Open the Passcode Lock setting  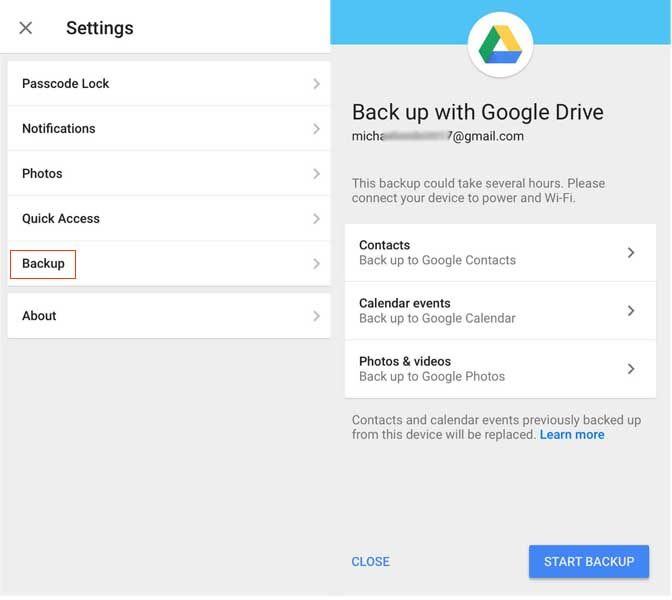click(169, 84)
